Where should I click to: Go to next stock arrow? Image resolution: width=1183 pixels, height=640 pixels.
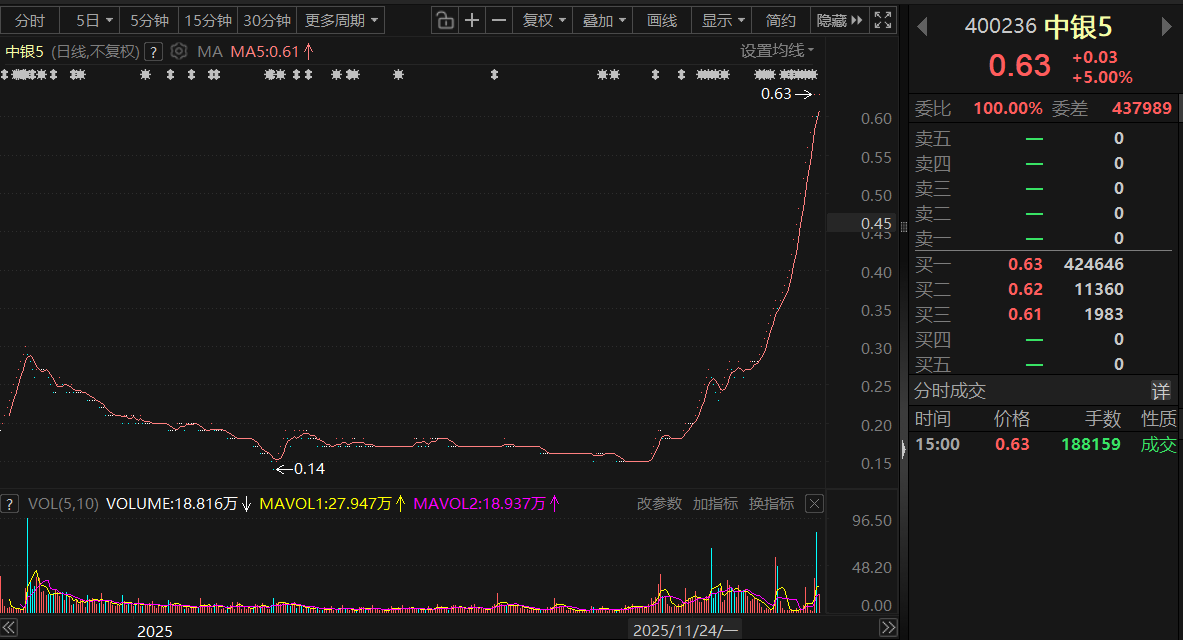click(x=1166, y=27)
